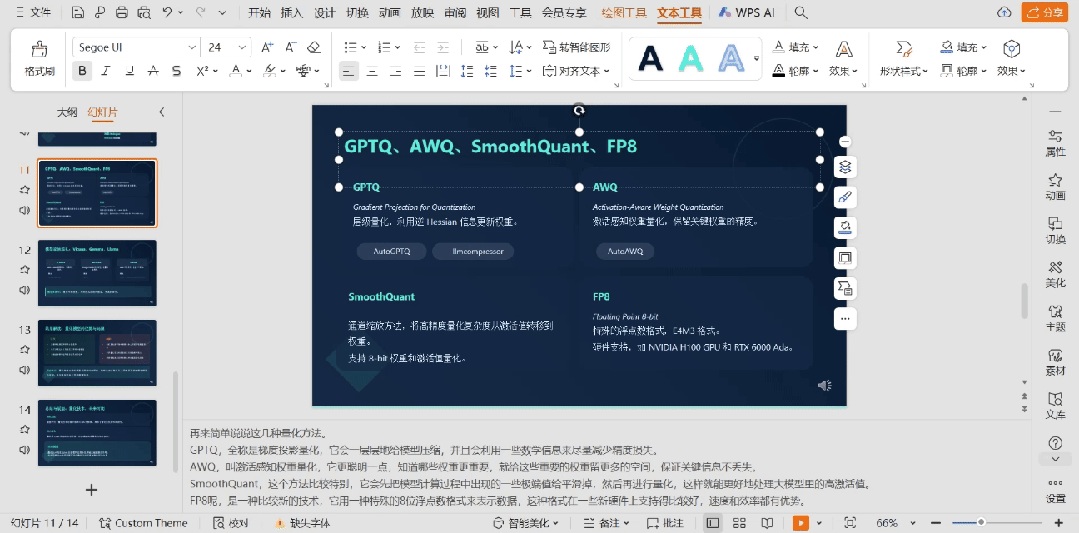The image size is (1079, 533).
Task: Open the Start (开始) tab
Action: click(259, 12)
